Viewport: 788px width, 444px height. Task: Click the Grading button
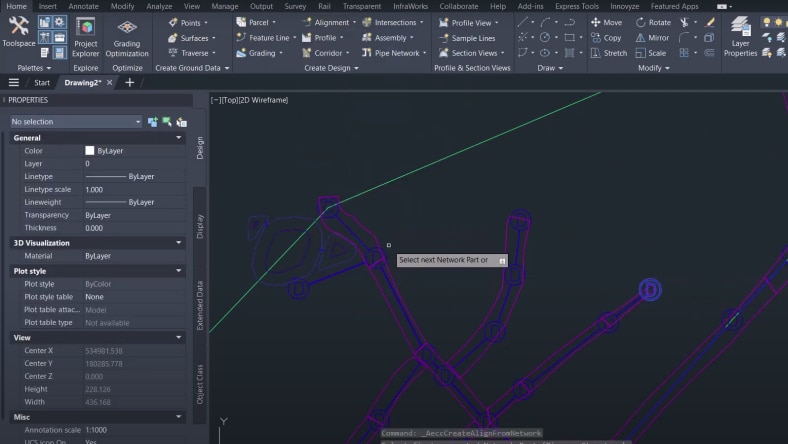click(x=259, y=53)
